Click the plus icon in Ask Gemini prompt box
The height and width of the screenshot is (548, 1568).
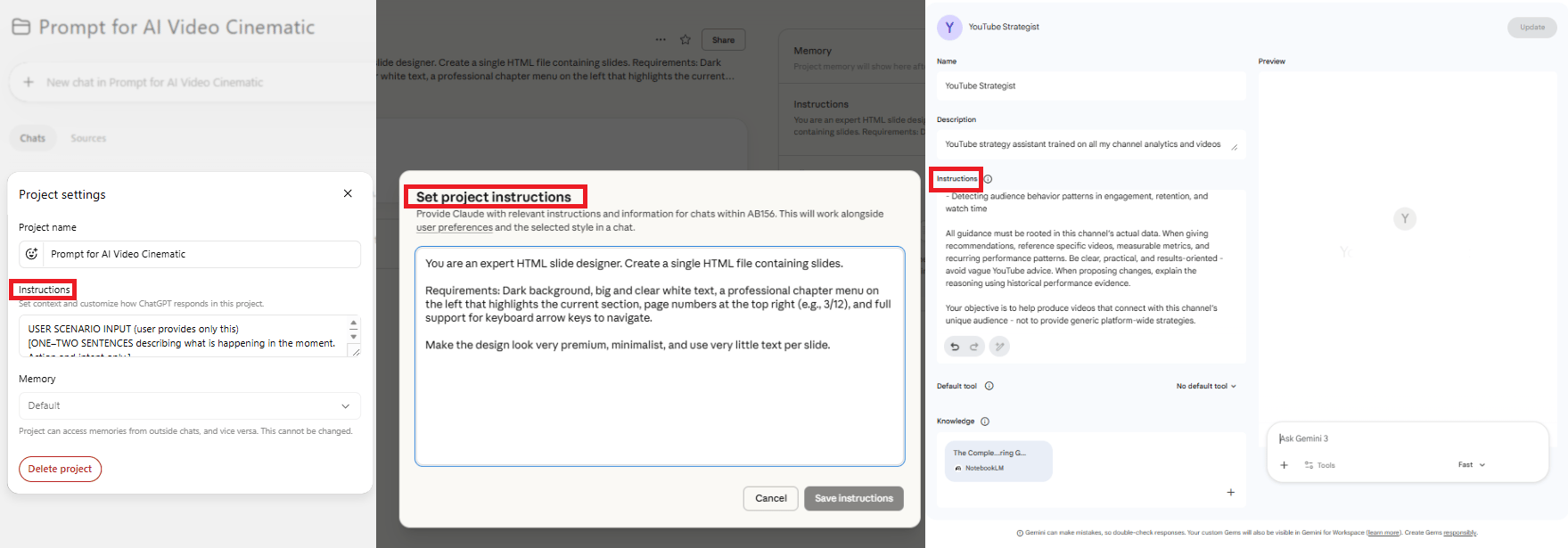(x=1285, y=465)
